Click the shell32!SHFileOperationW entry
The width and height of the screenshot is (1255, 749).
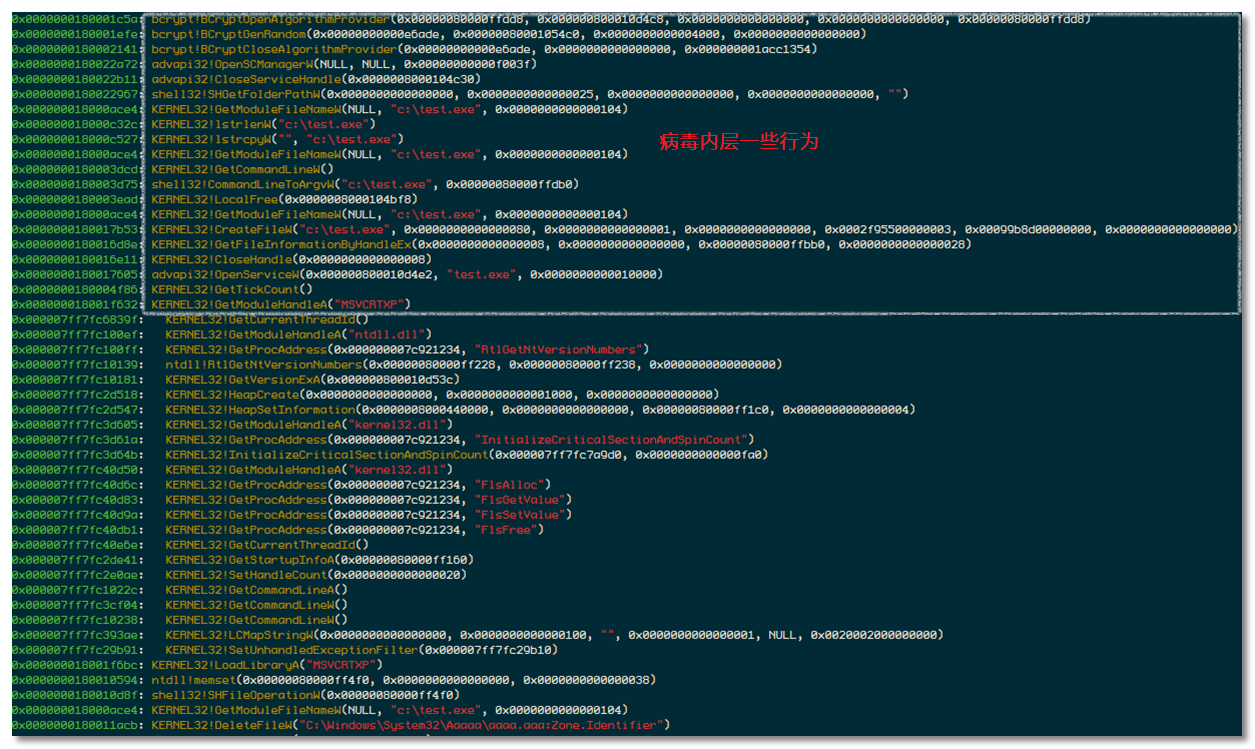[306, 695]
